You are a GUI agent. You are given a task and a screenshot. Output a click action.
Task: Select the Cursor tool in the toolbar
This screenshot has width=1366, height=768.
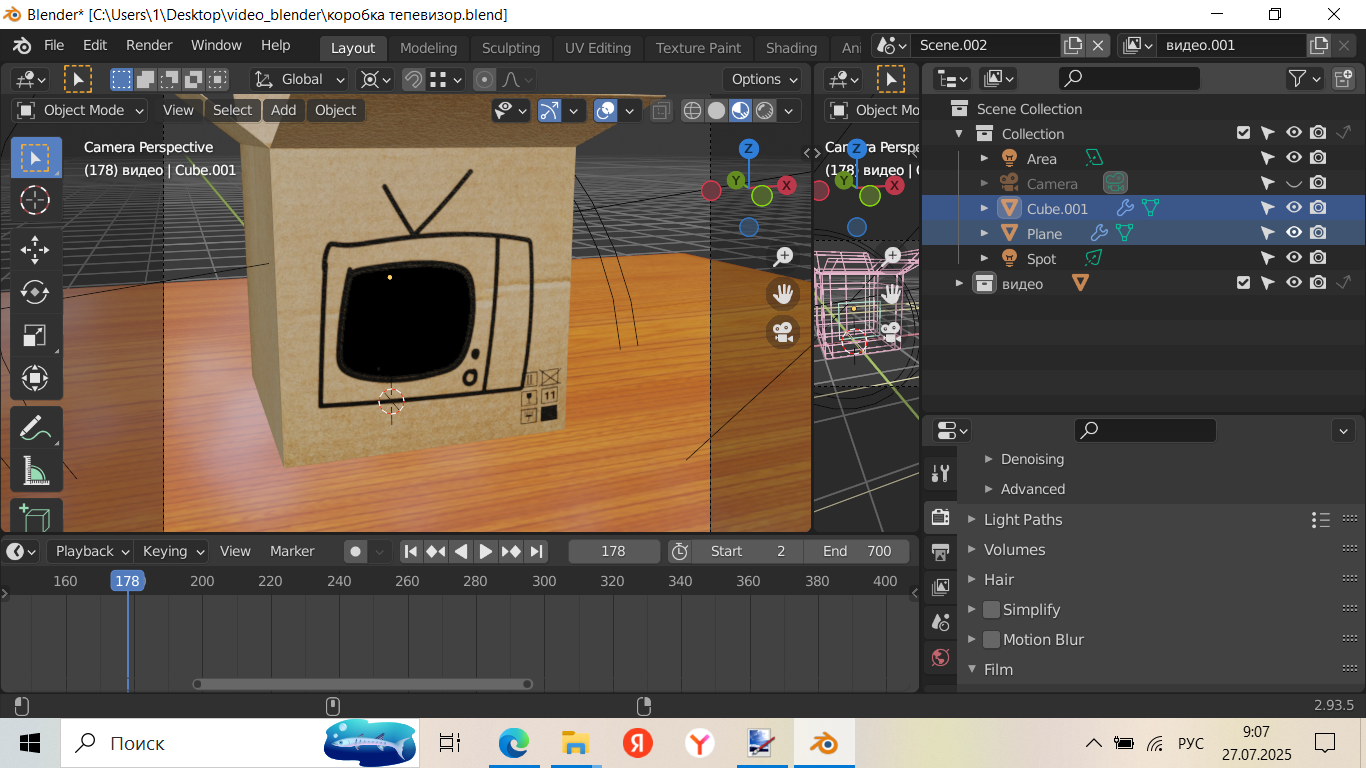[35, 200]
